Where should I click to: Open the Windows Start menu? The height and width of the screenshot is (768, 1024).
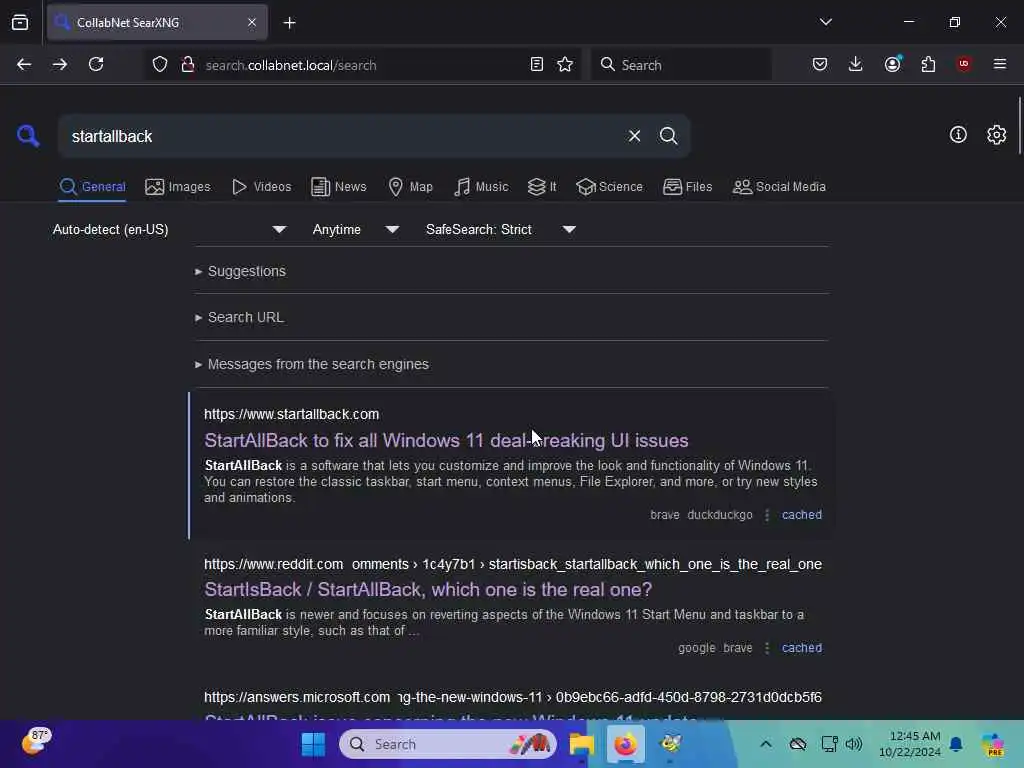[x=313, y=744]
